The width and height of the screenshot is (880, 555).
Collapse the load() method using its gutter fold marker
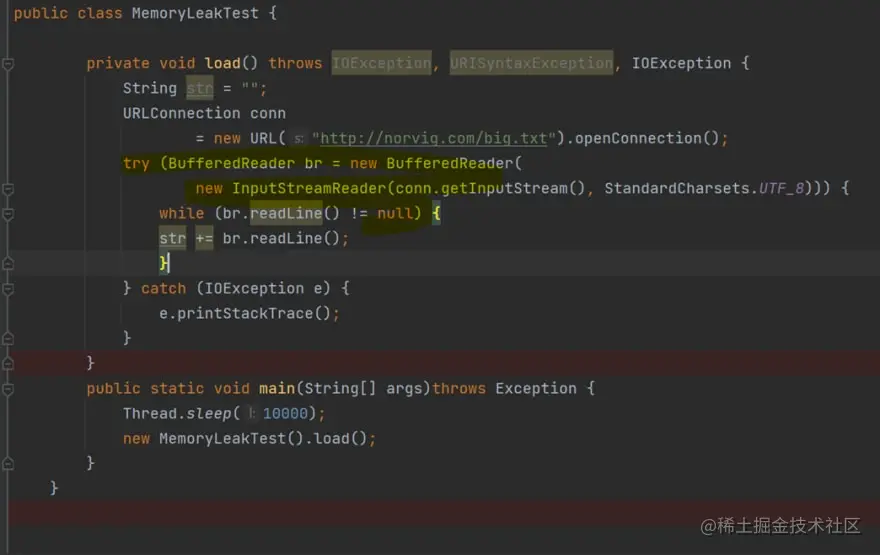pos(8,64)
